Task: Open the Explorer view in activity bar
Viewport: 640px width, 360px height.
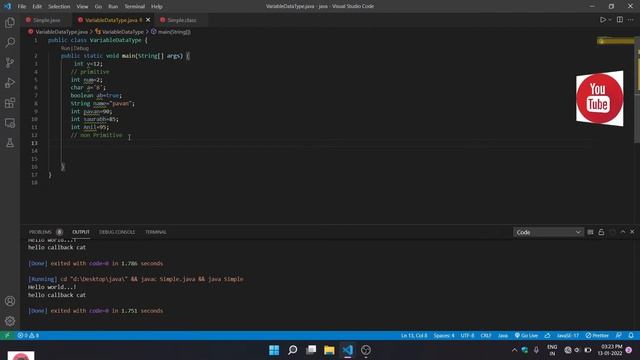Action: tap(10, 22)
